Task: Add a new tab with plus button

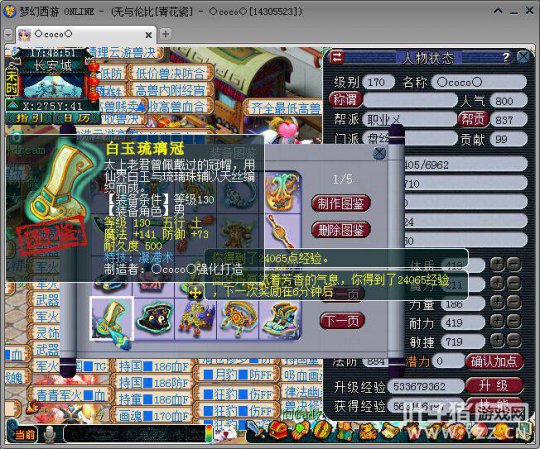Action: [166, 34]
